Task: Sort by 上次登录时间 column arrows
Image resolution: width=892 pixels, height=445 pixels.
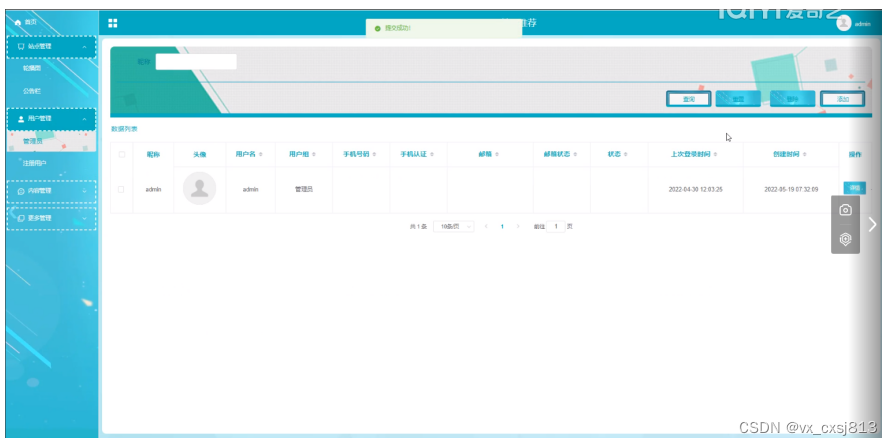Action: (716, 155)
